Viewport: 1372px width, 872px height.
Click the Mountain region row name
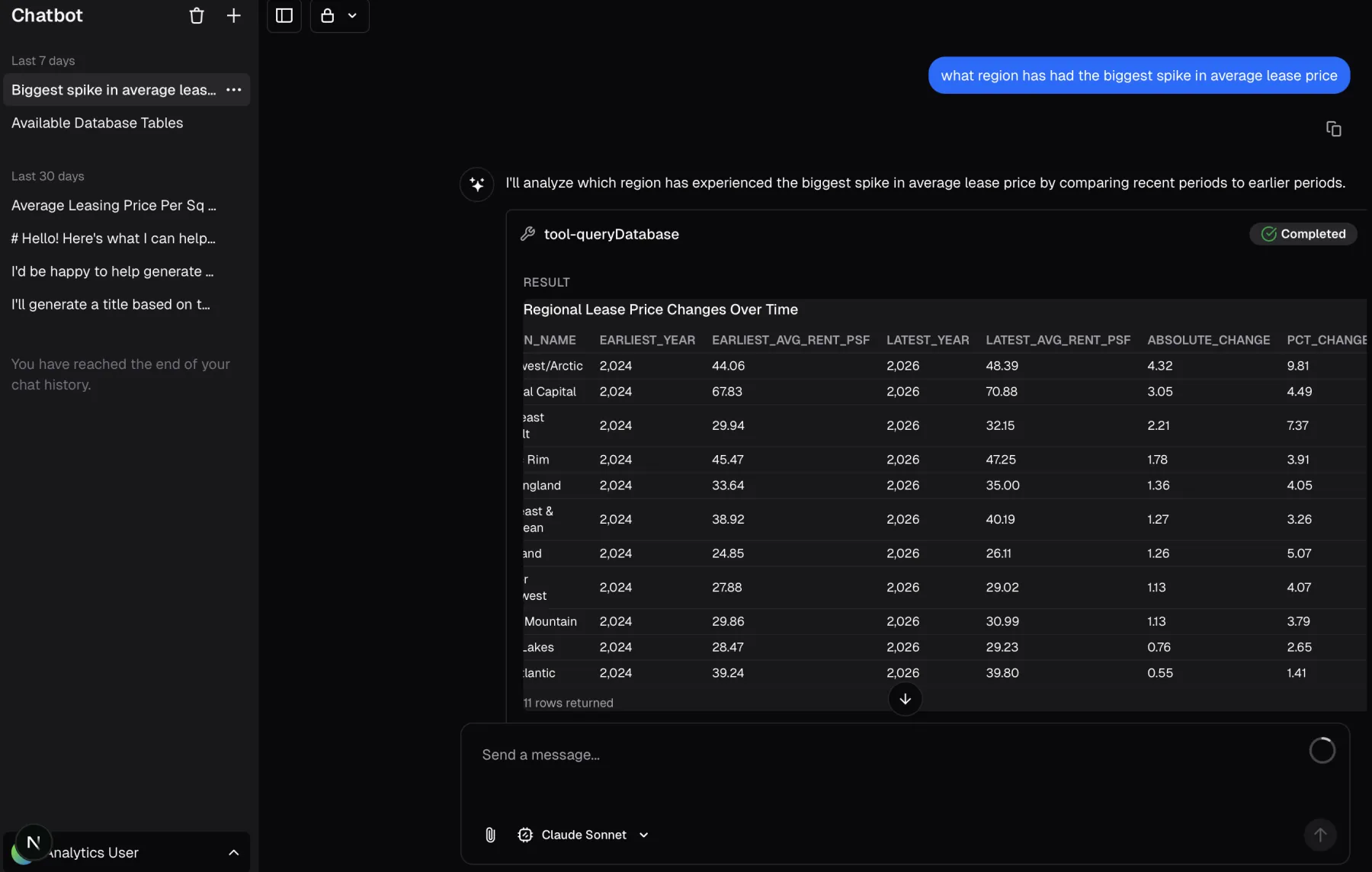pos(550,621)
